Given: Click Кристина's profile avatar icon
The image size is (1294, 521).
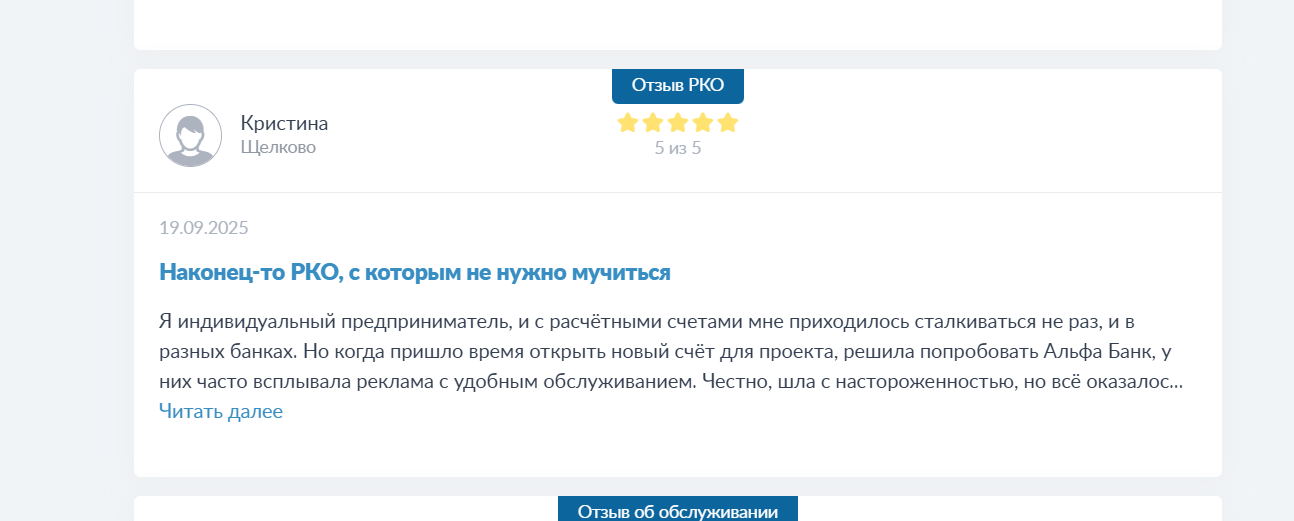Looking at the screenshot, I should pyautogui.click(x=190, y=135).
